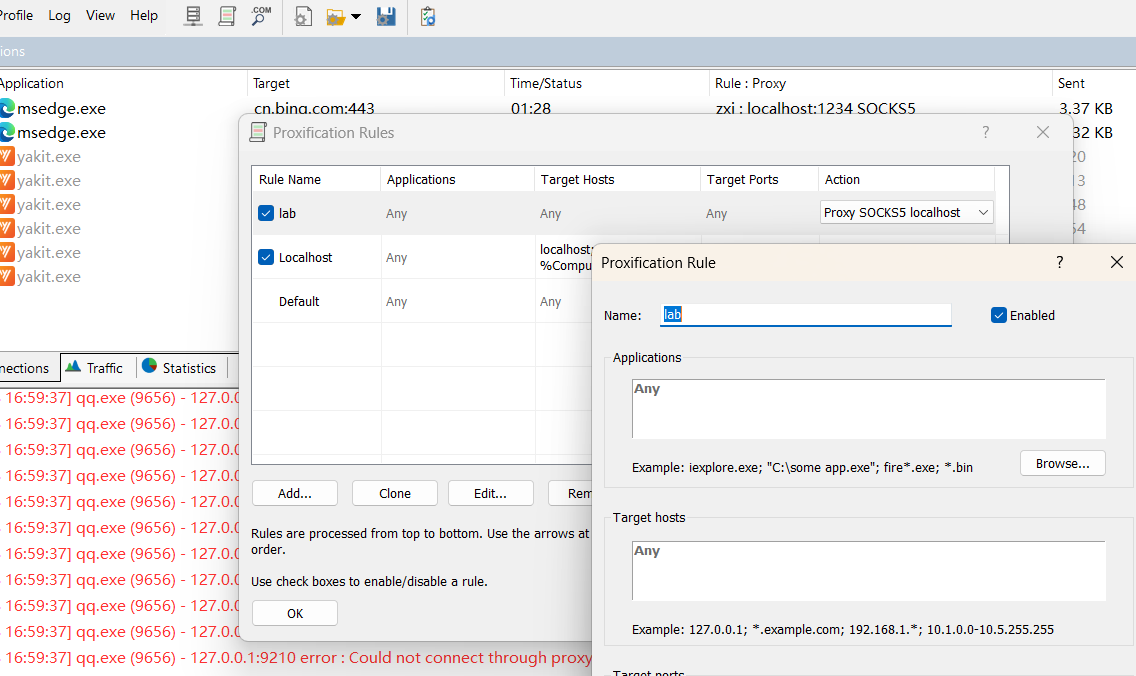Click zxi : localhost:1234 SOCKS5 cell
The height and width of the screenshot is (676, 1136).
(x=815, y=109)
